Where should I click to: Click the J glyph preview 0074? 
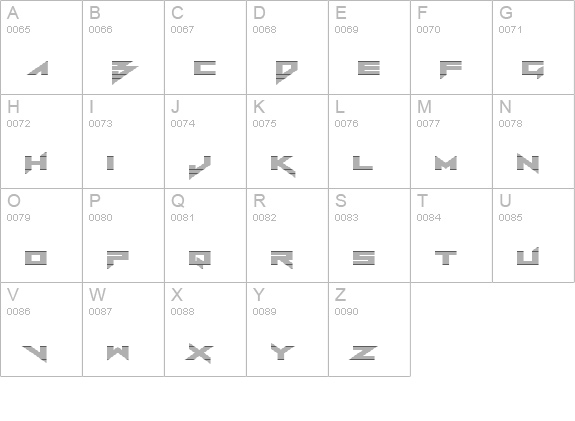(199, 168)
